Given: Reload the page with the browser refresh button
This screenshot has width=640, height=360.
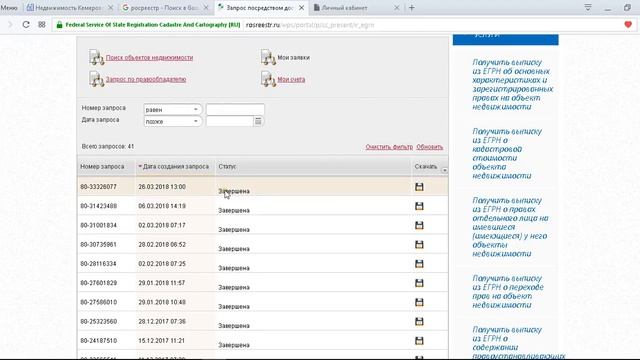Looking at the screenshot, I should [26, 24].
